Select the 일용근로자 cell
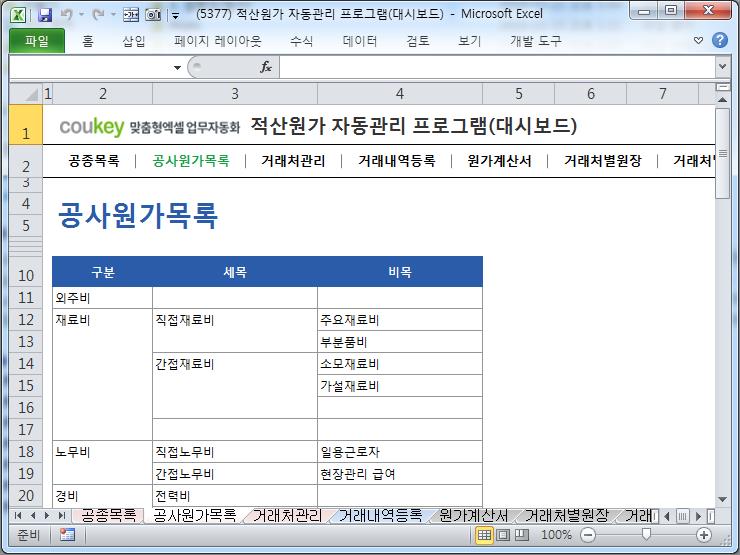740x555 pixels. coord(400,452)
